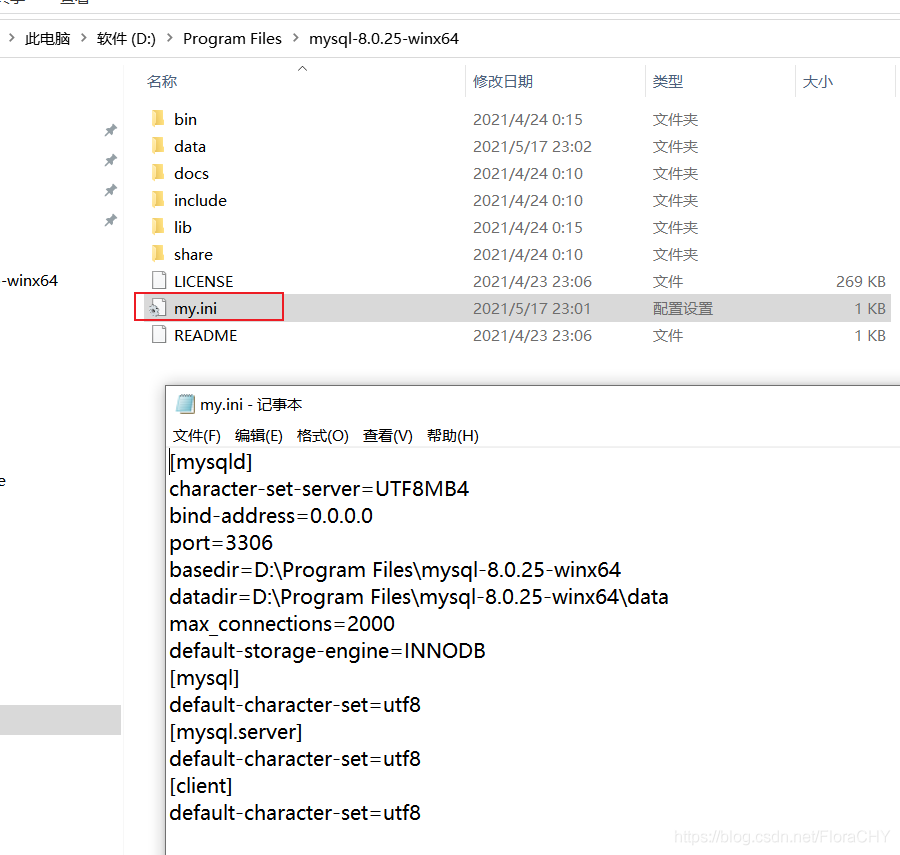Click the 配置设置 type of my.ini
This screenshot has width=900, height=855.
(x=682, y=308)
